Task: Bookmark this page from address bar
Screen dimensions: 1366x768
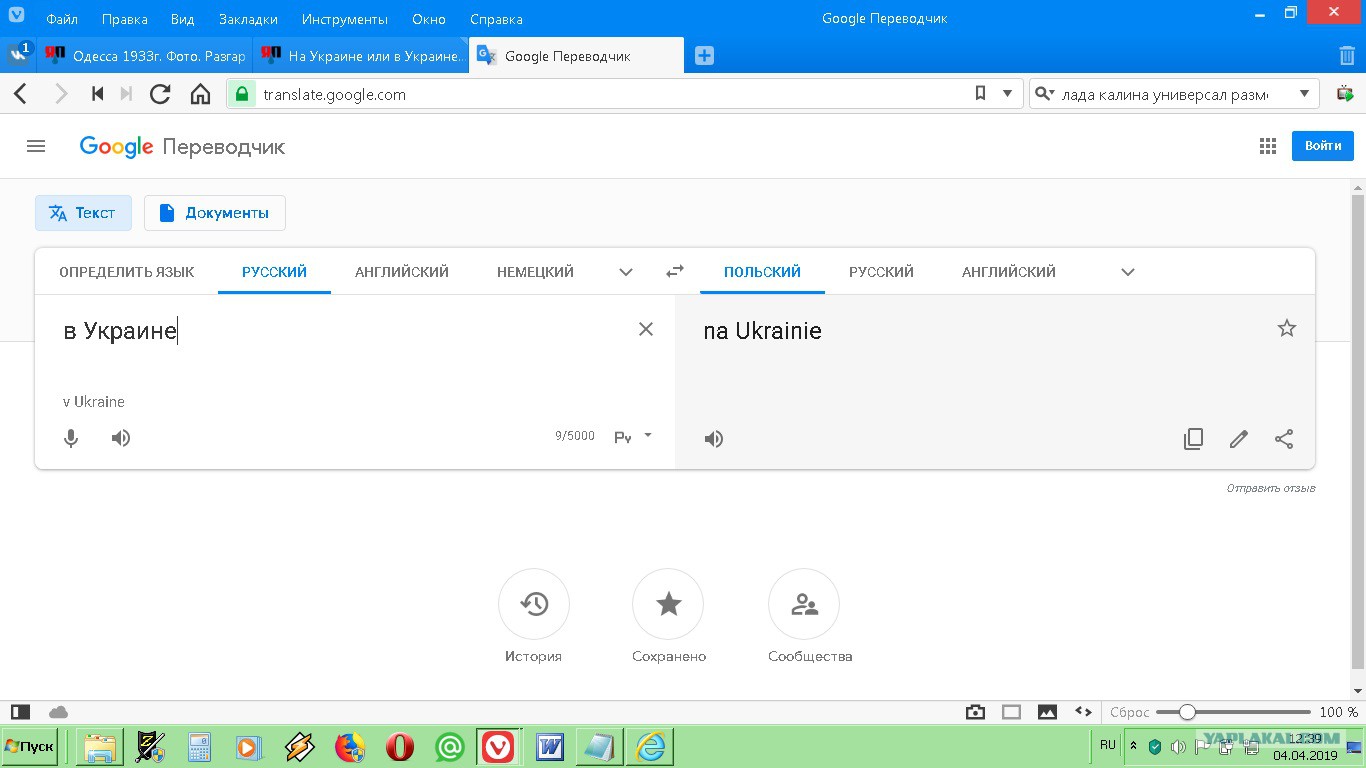Action: point(980,94)
